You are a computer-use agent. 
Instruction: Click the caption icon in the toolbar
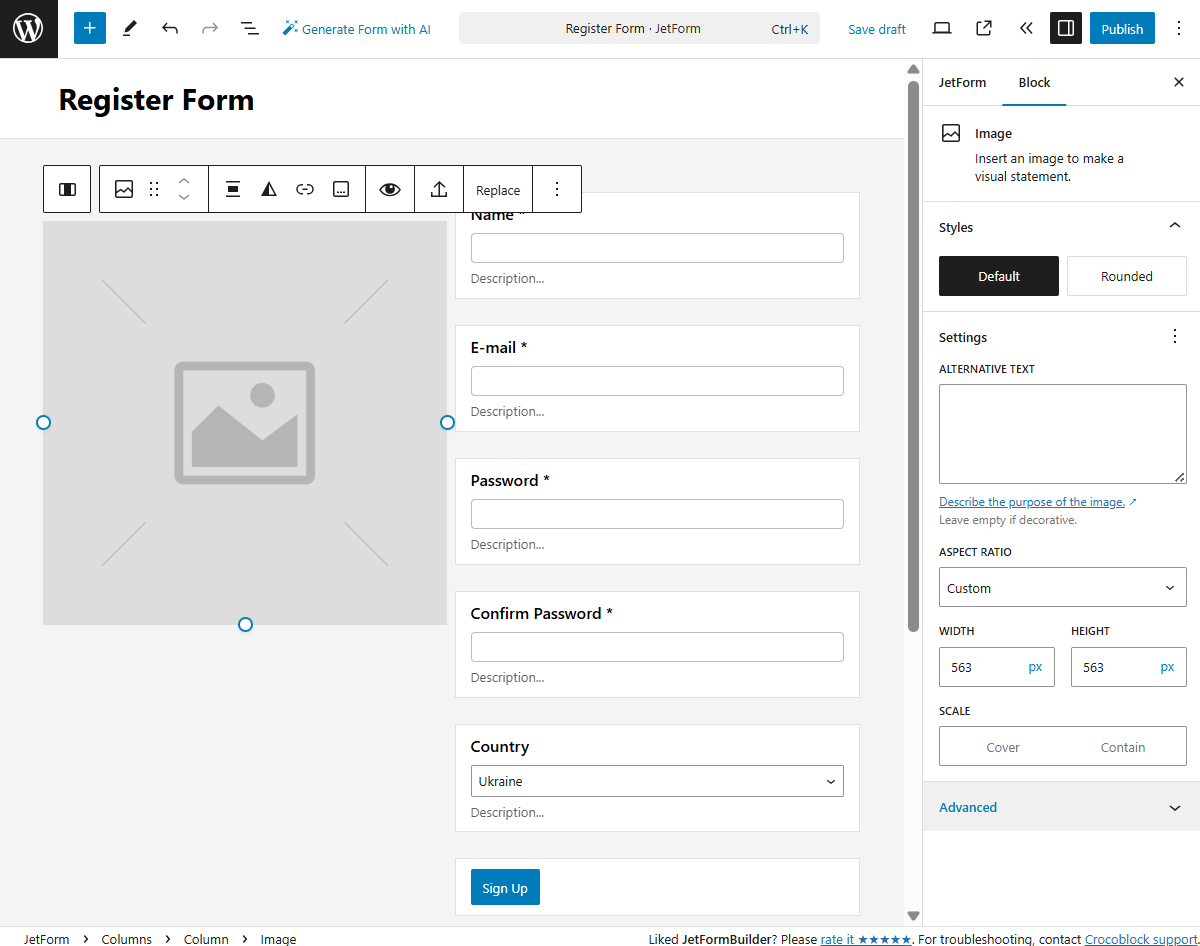point(340,188)
